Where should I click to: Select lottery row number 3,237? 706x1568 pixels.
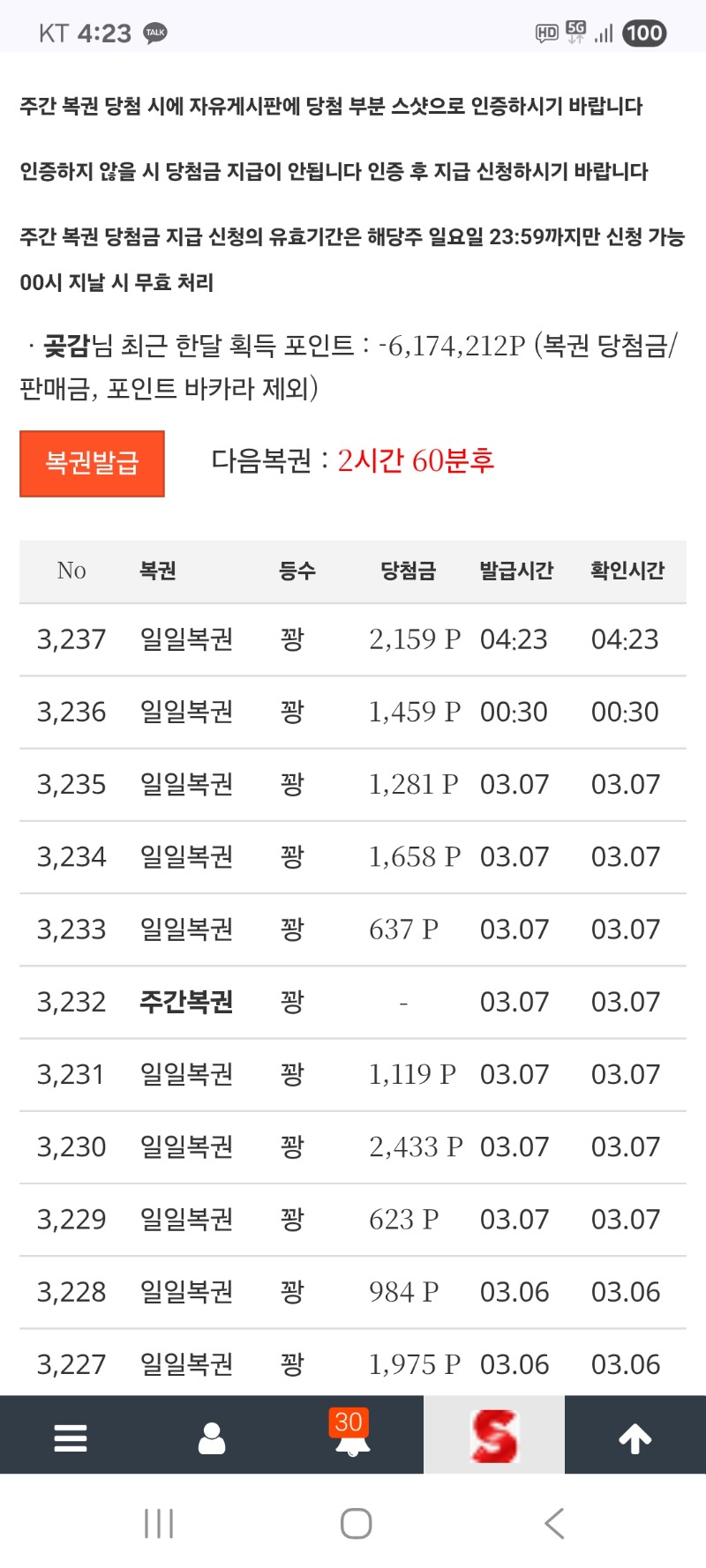click(71, 639)
